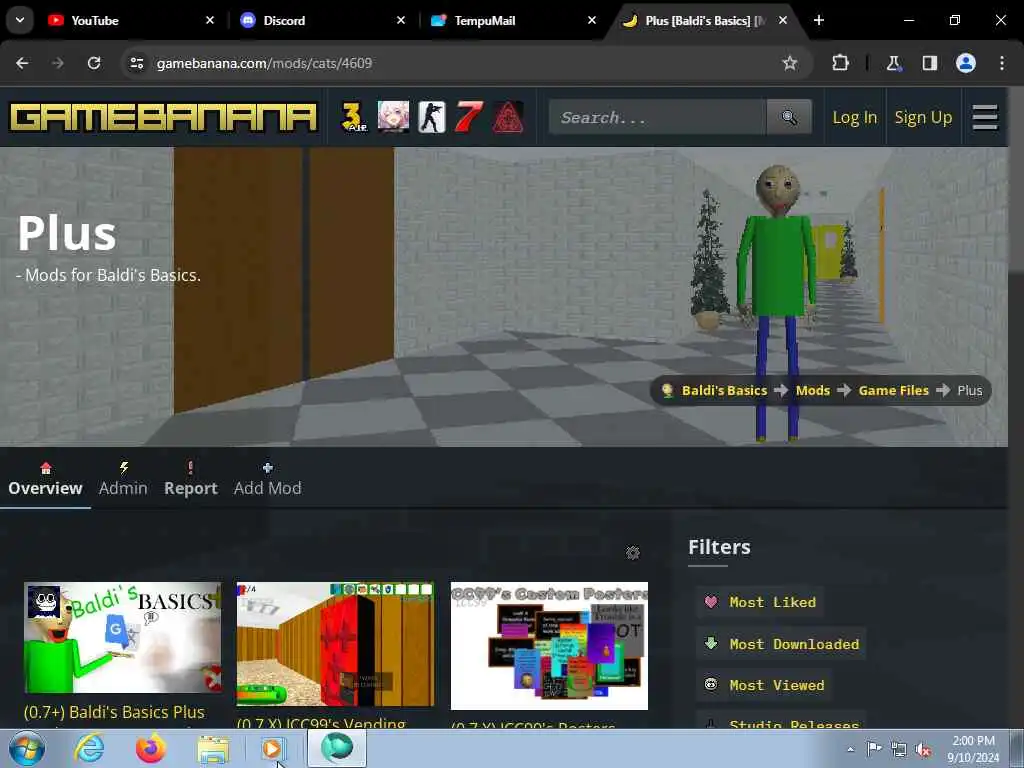Image resolution: width=1024 pixels, height=768 pixels.
Task: Close the YouTube tab
Action: coord(210,20)
